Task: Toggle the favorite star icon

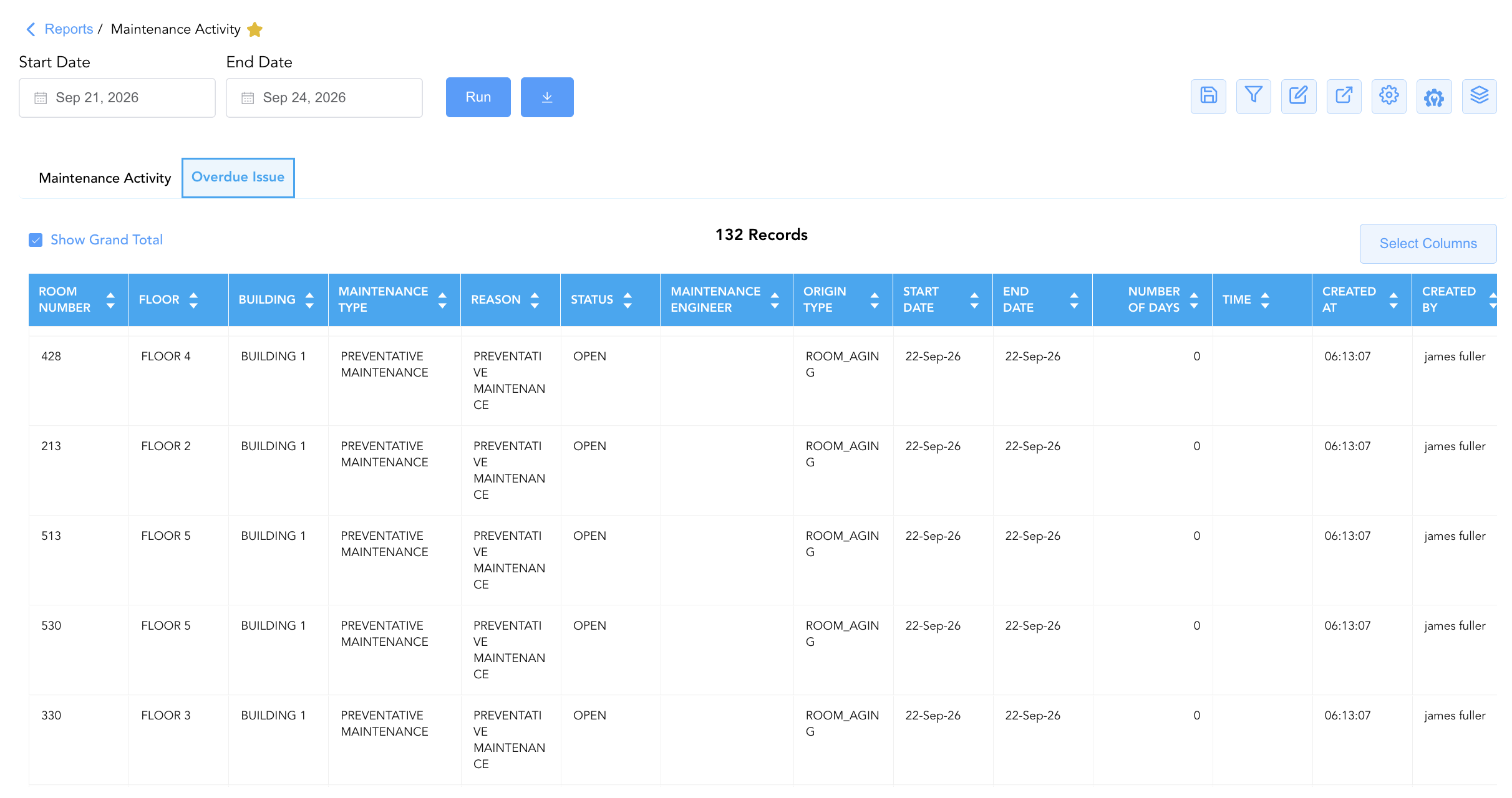Action: click(254, 29)
